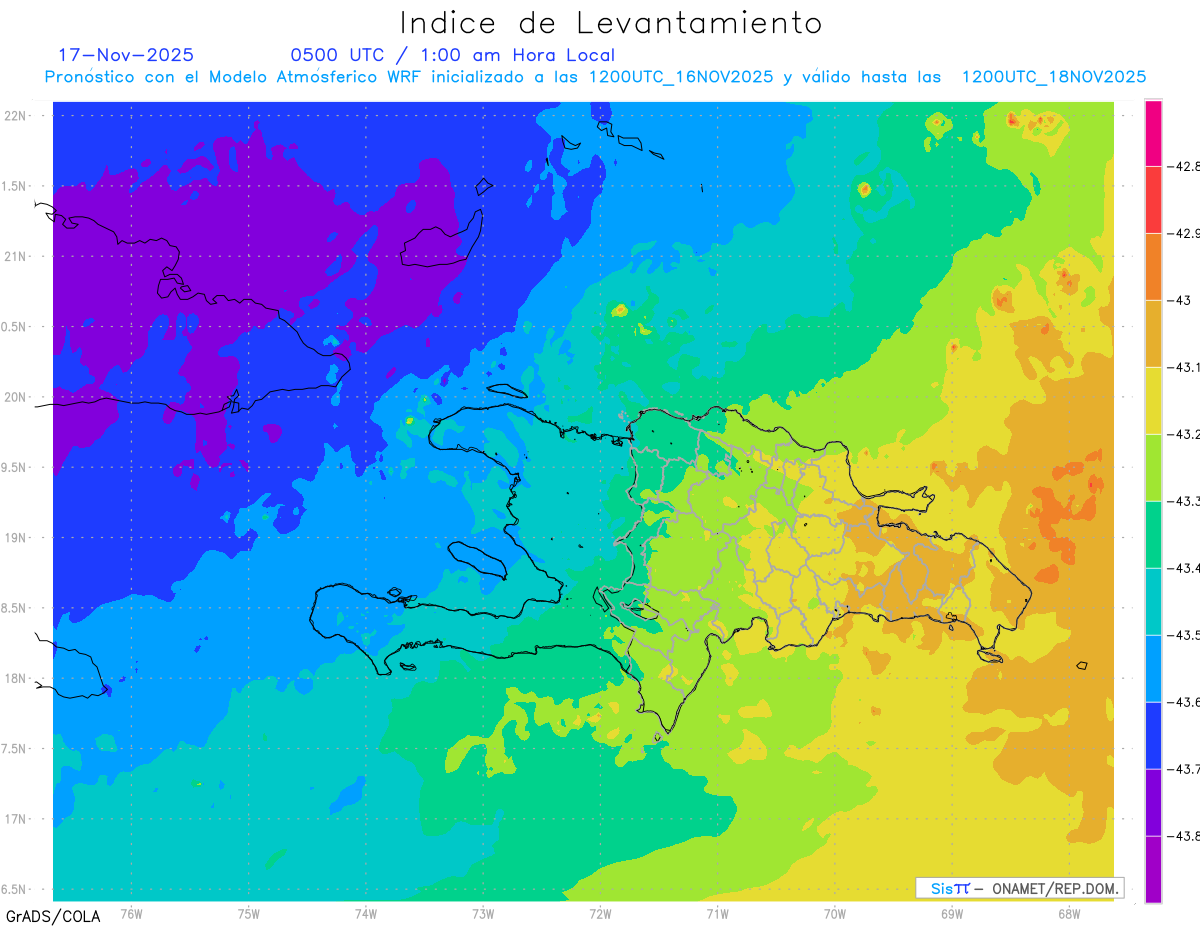Image resolution: width=1200 pixels, height=927 pixels.
Task: Click the '-43.1' color bar label
Action: 1183,367
